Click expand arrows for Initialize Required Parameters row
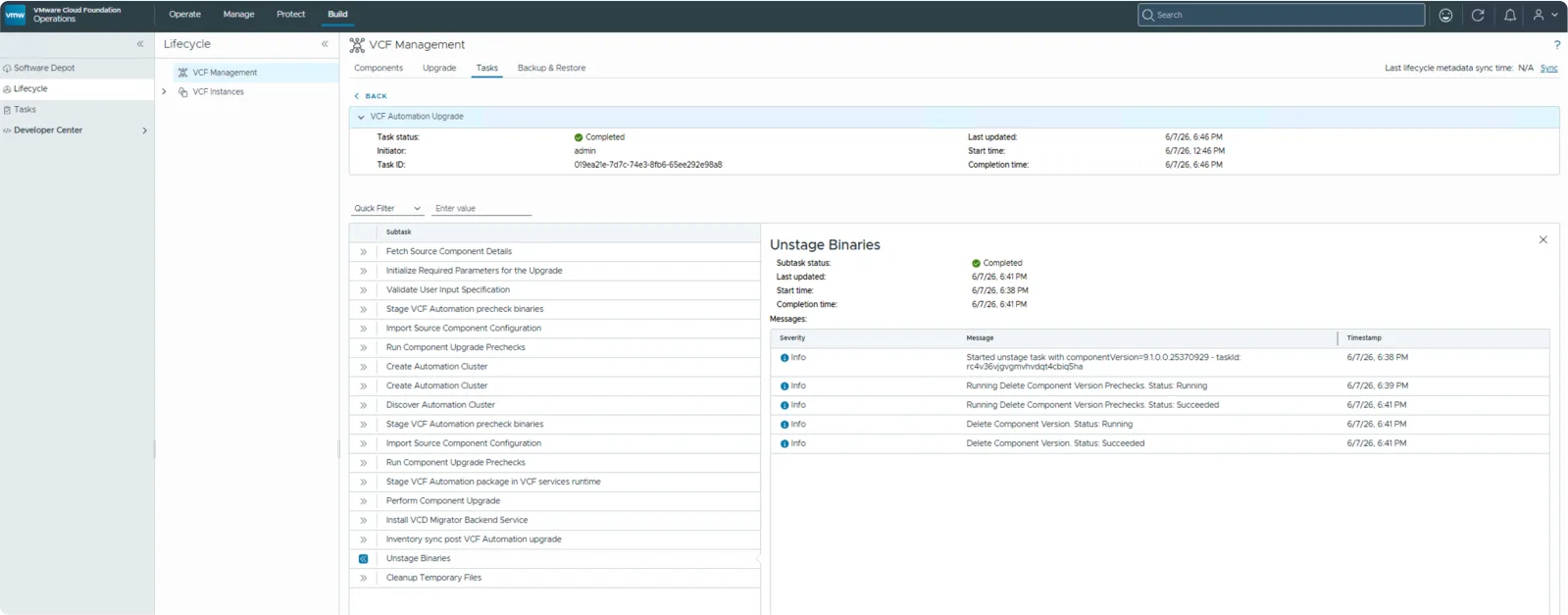Screen dimensions: 1568x615 click(x=363, y=271)
